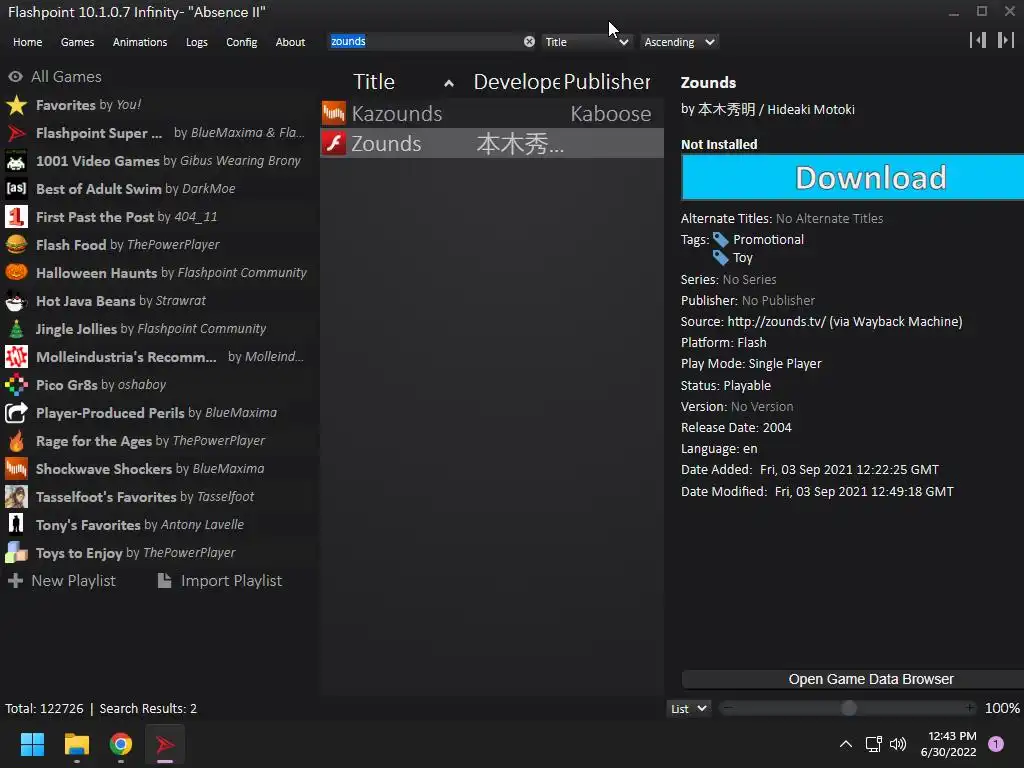1024x768 pixels.
Task: Click the Developer column header
Action: [x=516, y=82]
